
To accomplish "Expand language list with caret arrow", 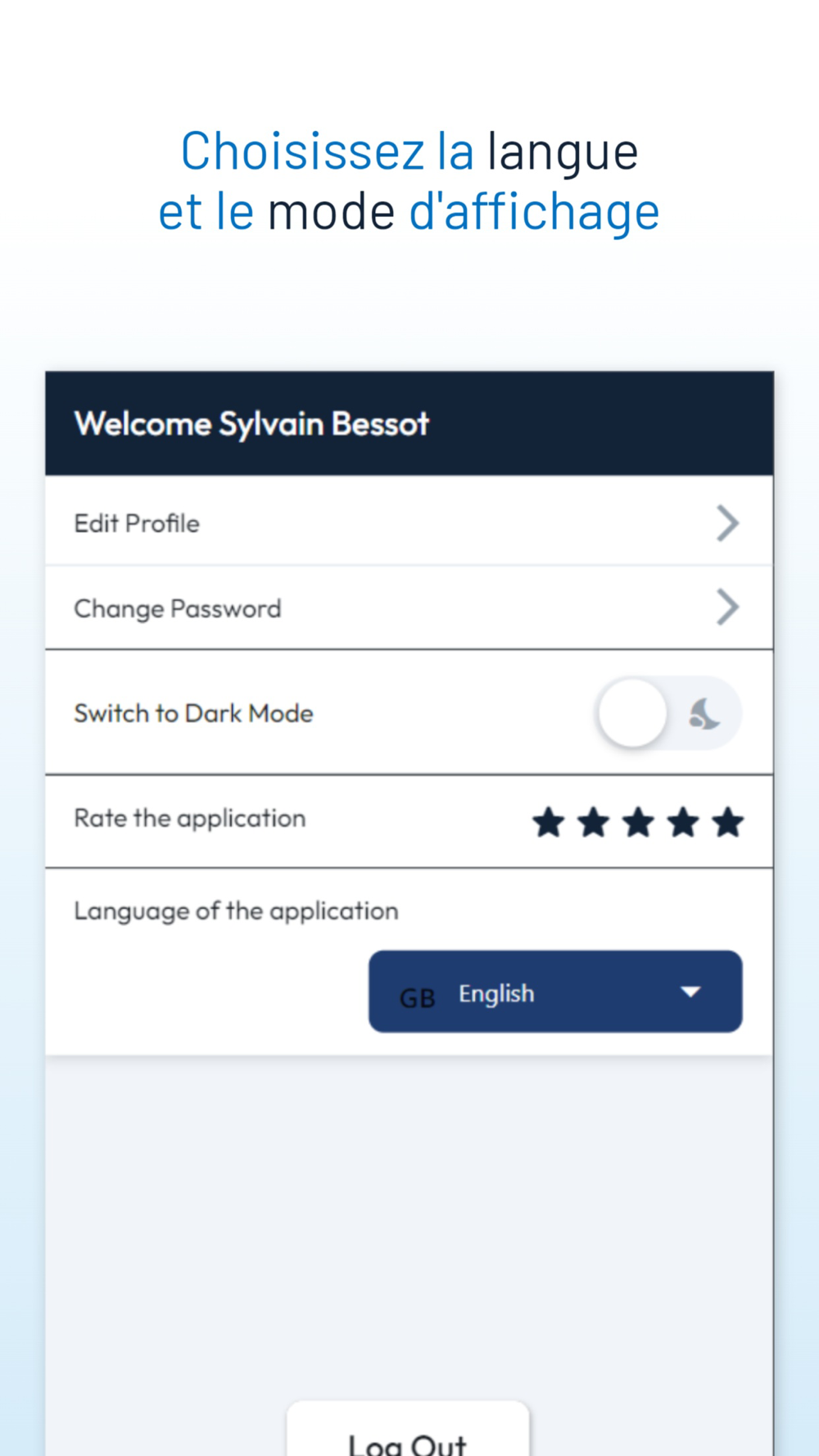I will point(690,992).
